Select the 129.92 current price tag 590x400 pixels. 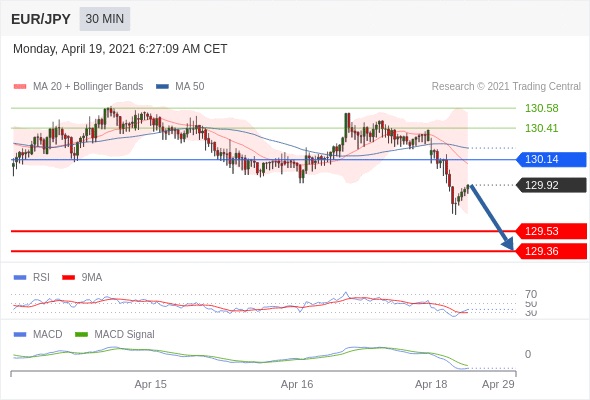(x=551, y=185)
